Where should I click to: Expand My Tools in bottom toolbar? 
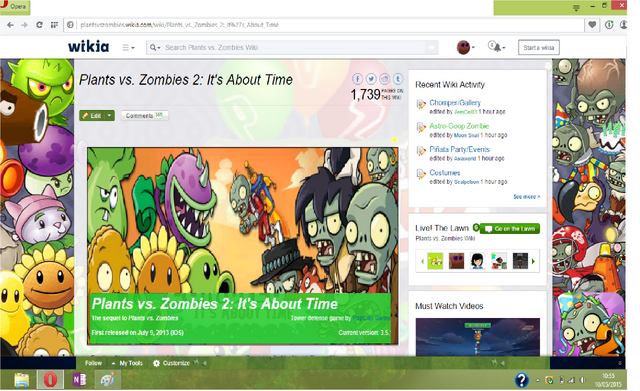[x=127, y=363]
